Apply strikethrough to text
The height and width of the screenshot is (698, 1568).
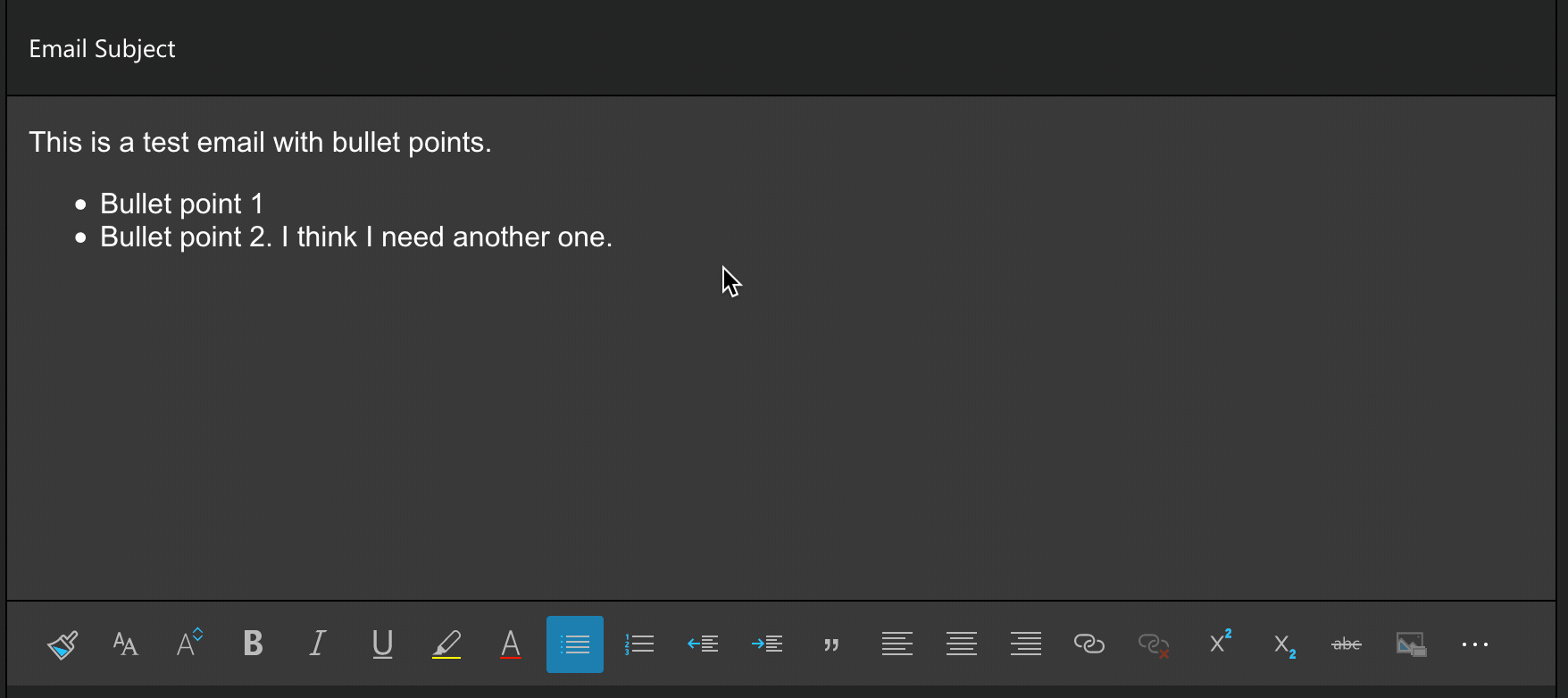click(x=1347, y=644)
